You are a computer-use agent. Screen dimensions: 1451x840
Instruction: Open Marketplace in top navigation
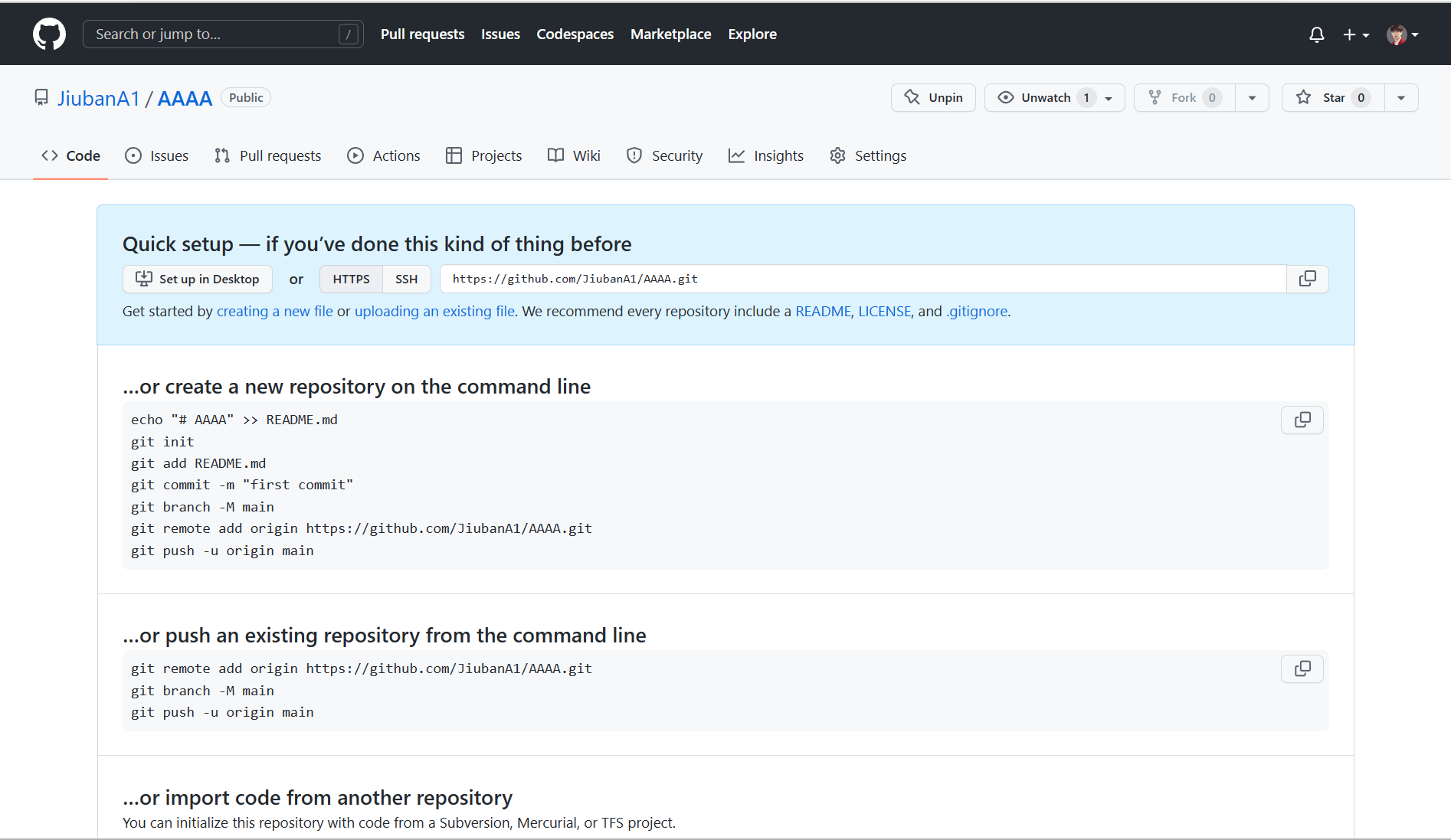[x=670, y=34]
